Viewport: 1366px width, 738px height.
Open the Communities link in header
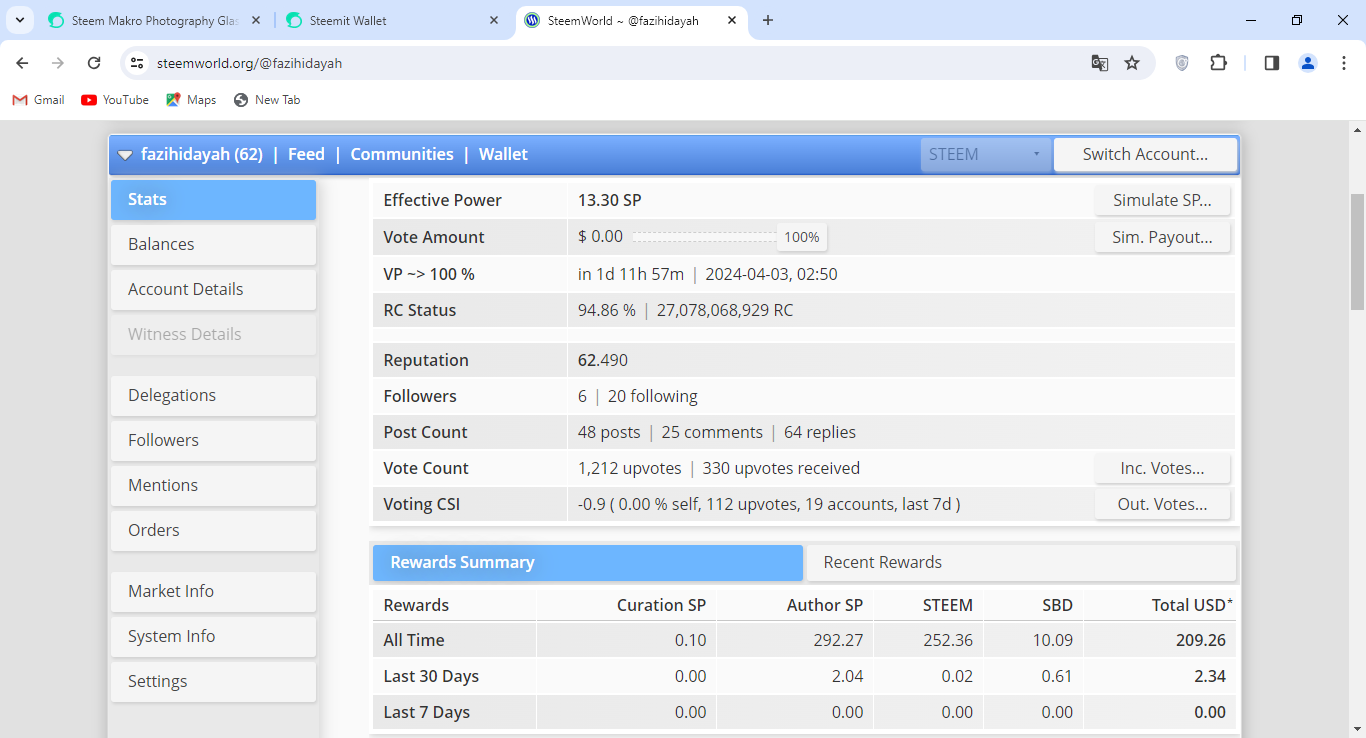[402, 154]
